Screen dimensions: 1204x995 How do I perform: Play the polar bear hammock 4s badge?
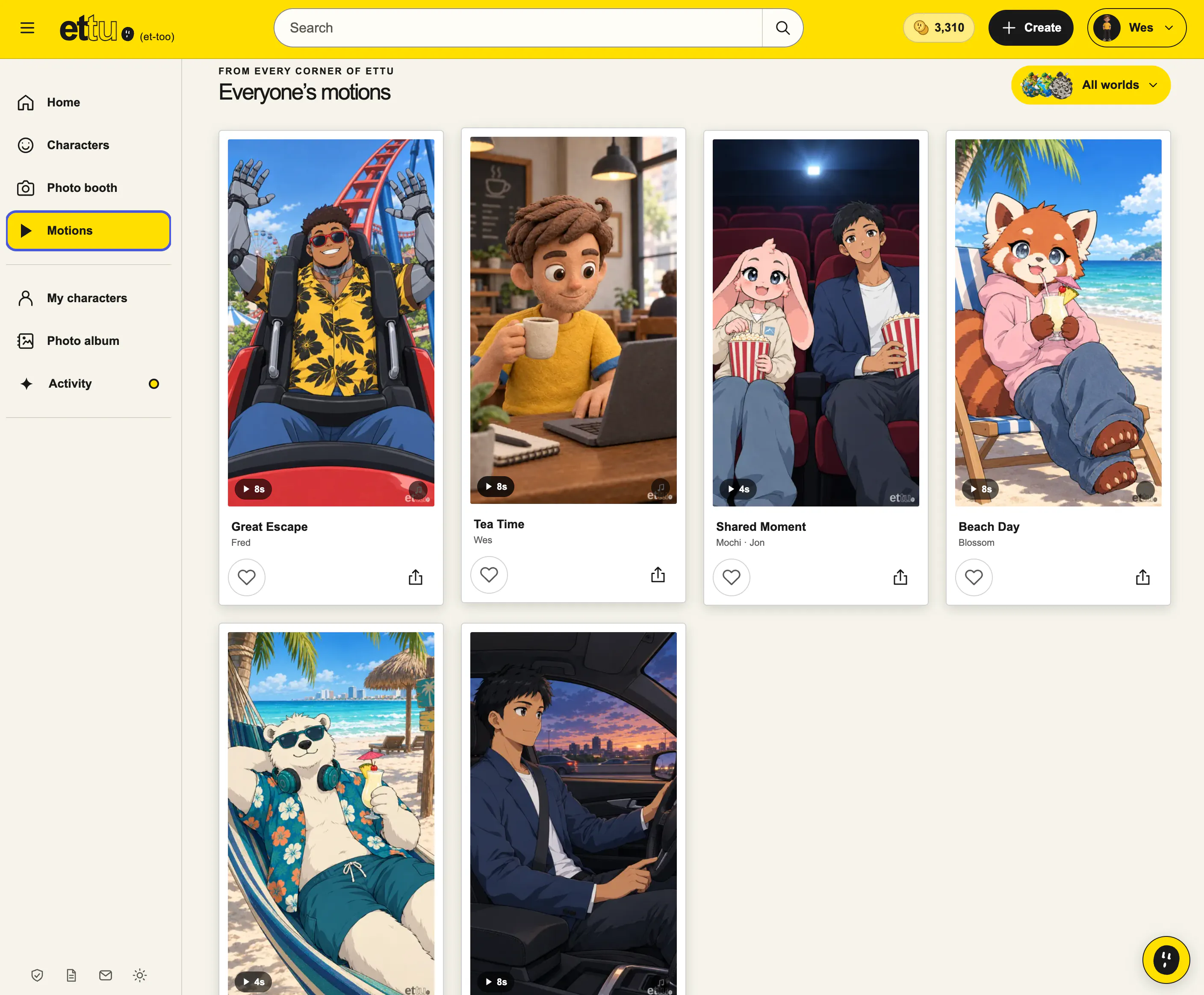[x=253, y=982]
